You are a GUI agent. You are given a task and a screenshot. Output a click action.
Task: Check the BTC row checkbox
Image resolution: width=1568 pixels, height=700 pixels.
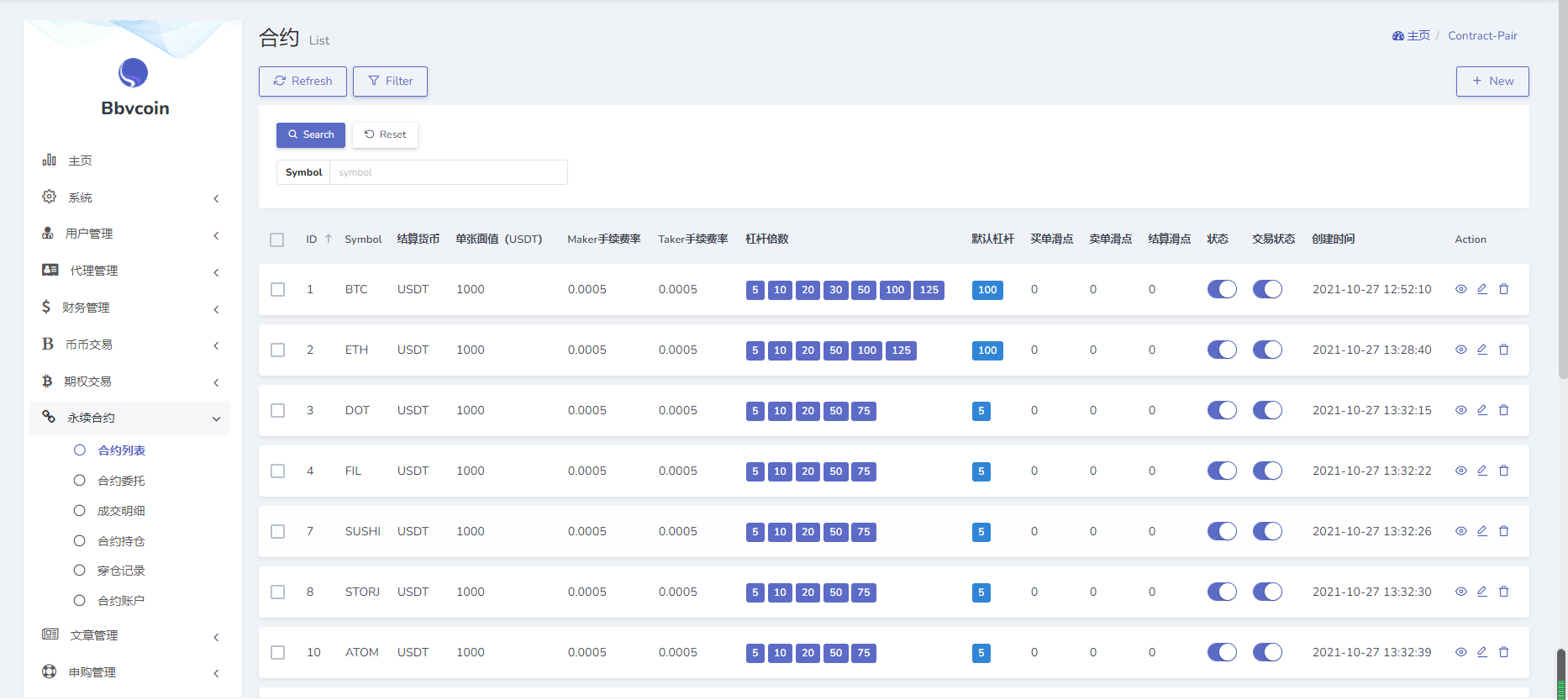278,290
